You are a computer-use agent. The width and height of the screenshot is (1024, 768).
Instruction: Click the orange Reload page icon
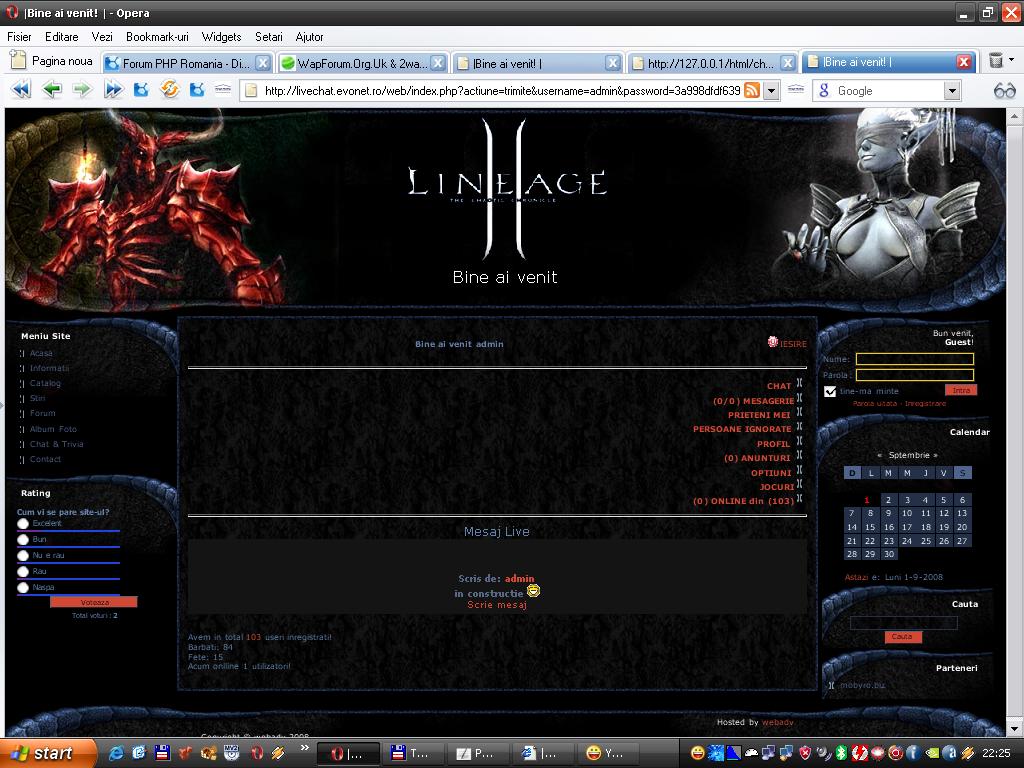pyautogui.click(x=170, y=90)
